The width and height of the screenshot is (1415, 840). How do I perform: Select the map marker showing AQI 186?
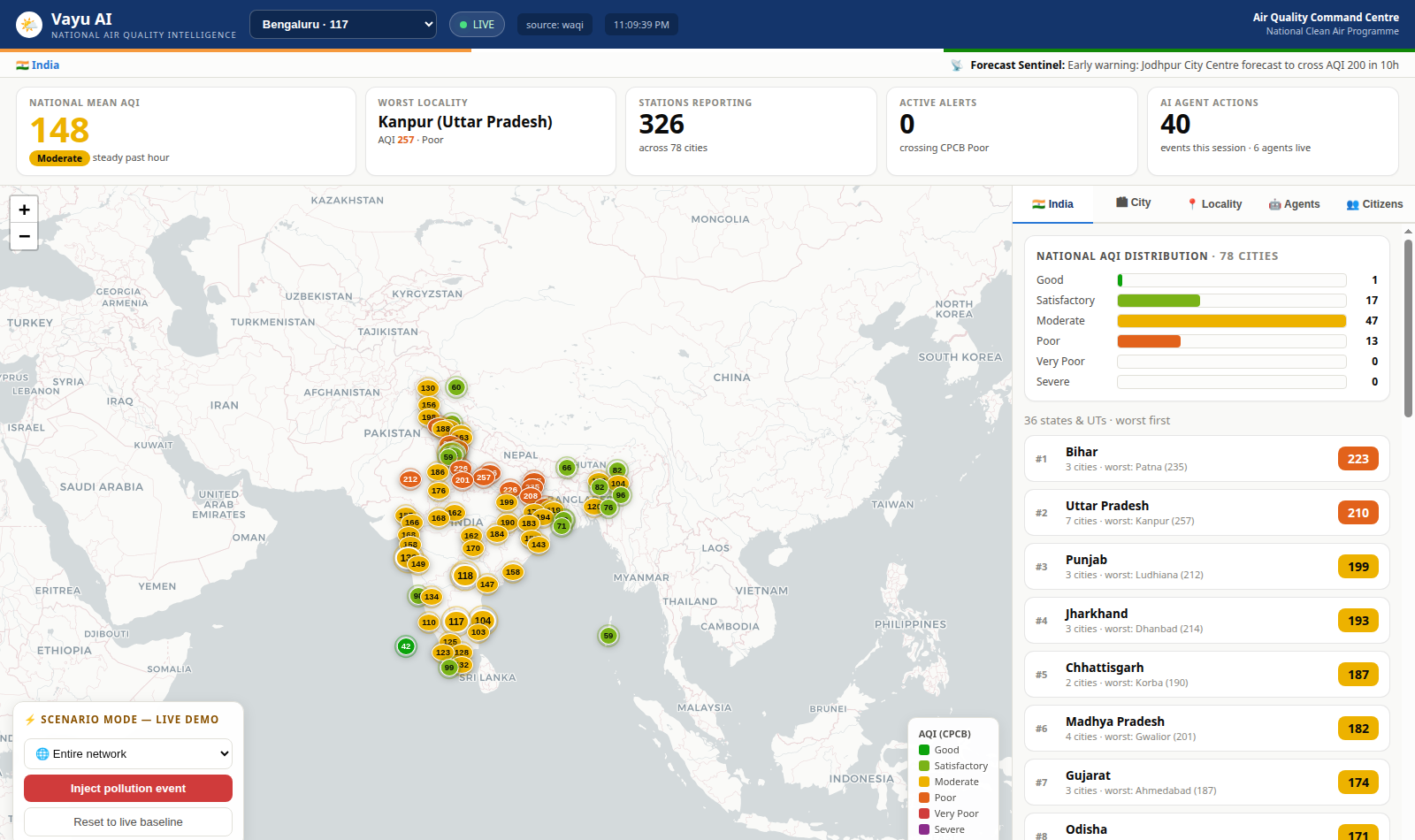438,472
